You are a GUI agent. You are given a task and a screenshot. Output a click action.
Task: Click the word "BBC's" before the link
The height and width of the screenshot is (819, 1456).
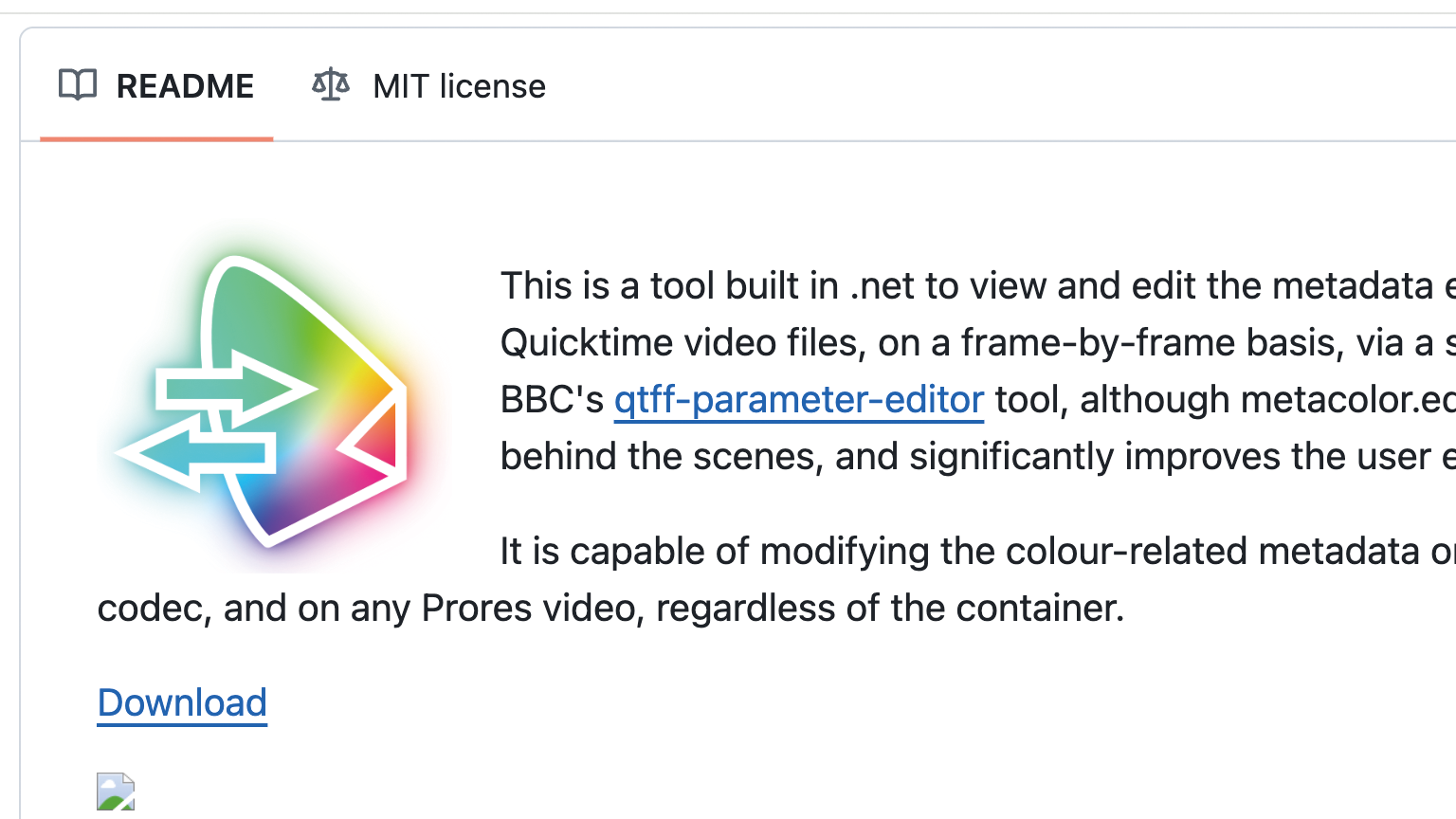click(552, 400)
